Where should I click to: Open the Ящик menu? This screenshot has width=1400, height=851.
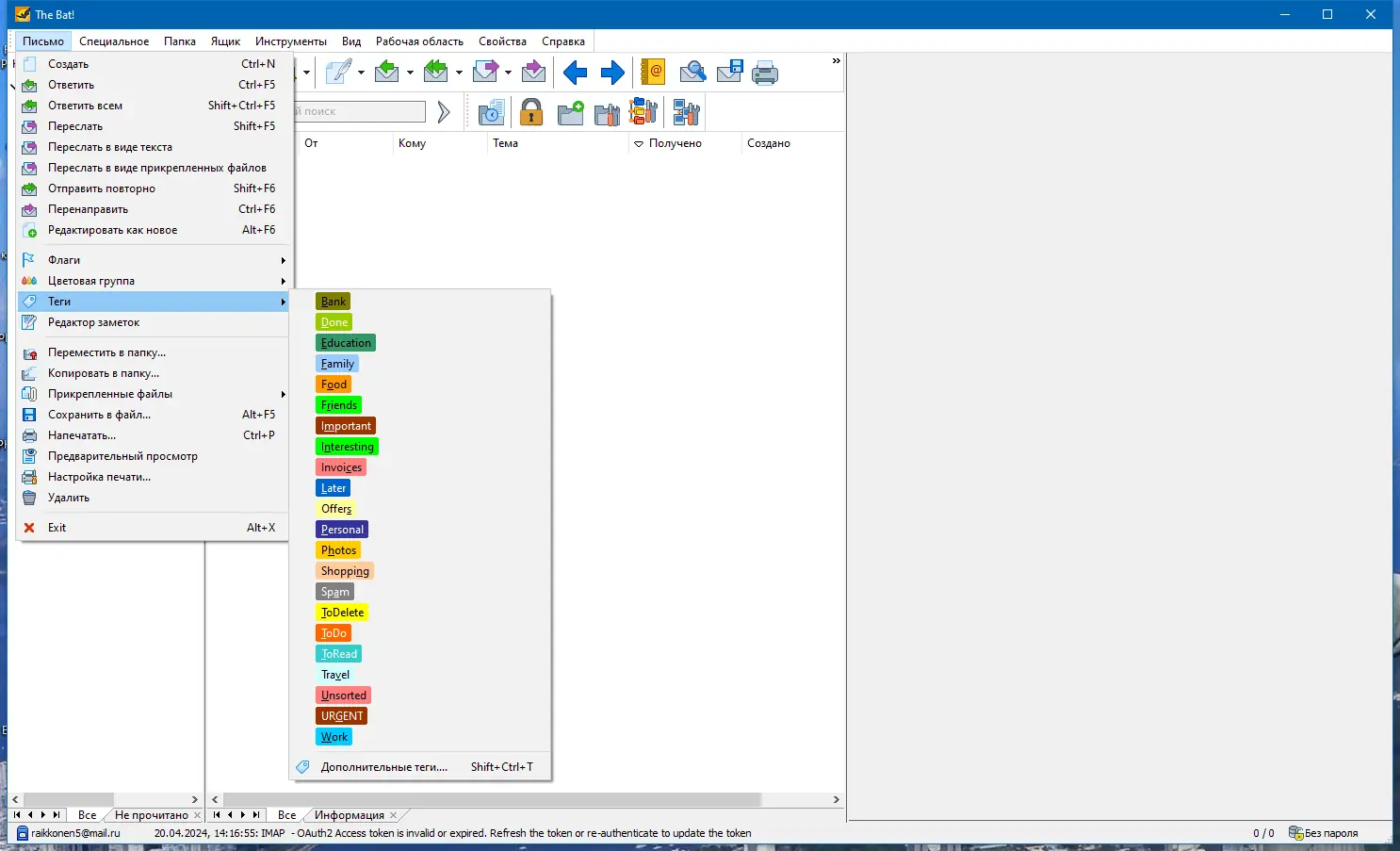(225, 41)
